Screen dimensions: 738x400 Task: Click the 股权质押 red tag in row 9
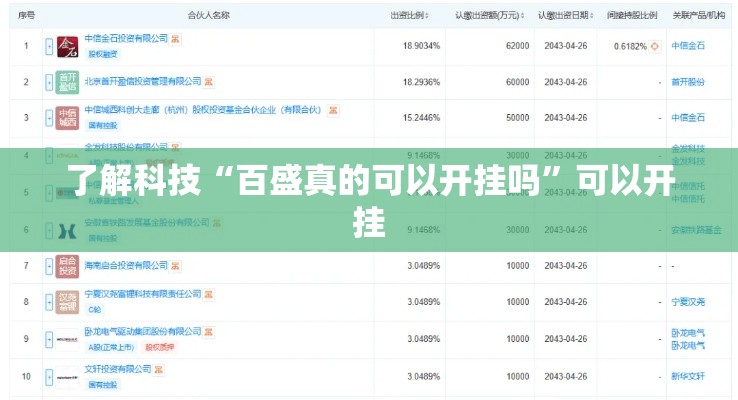tap(160, 347)
